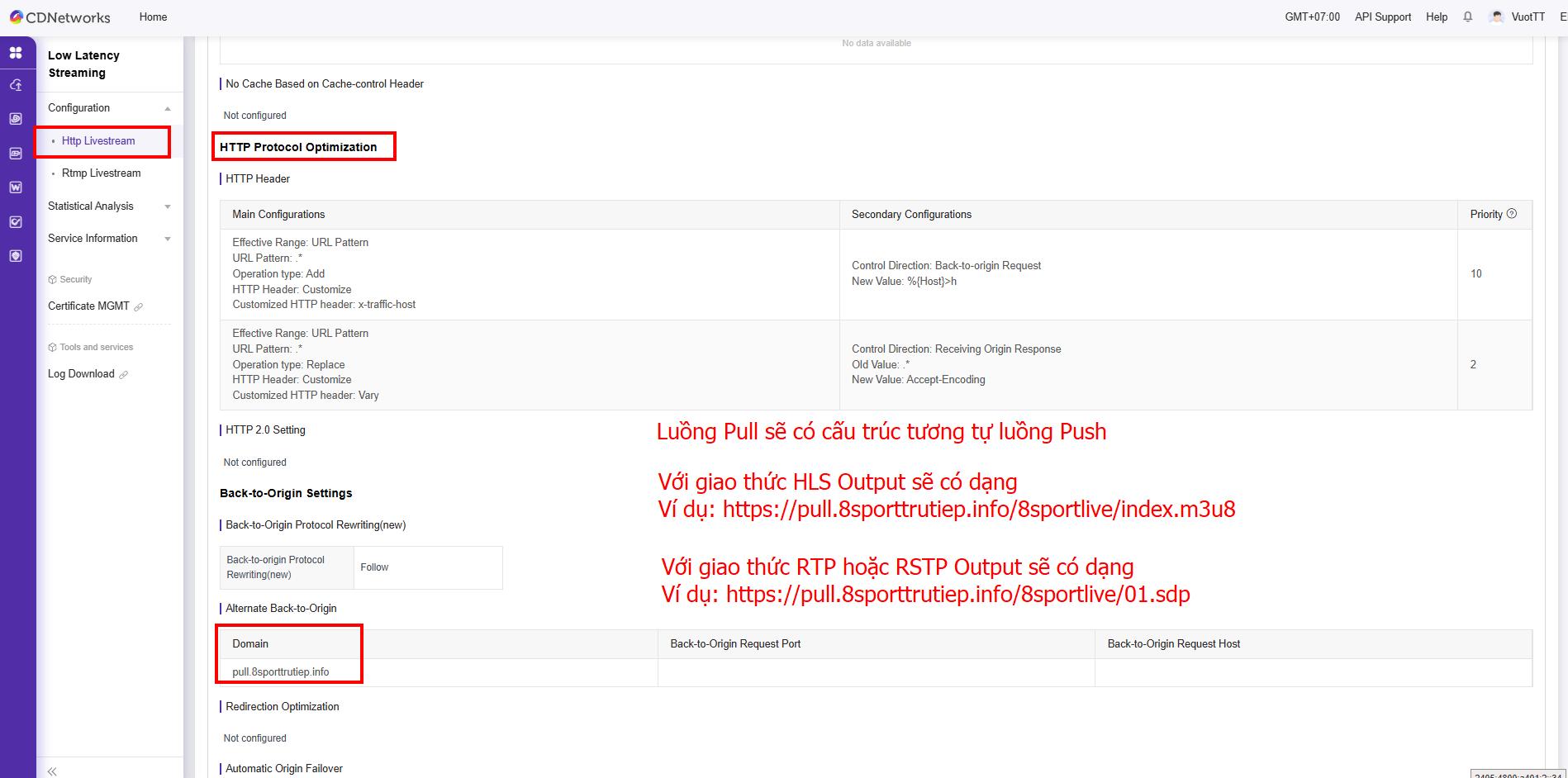The width and height of the screenshot is (1568, 778).
Task: Open the Home tab in top bar
Action: (153, 17)
